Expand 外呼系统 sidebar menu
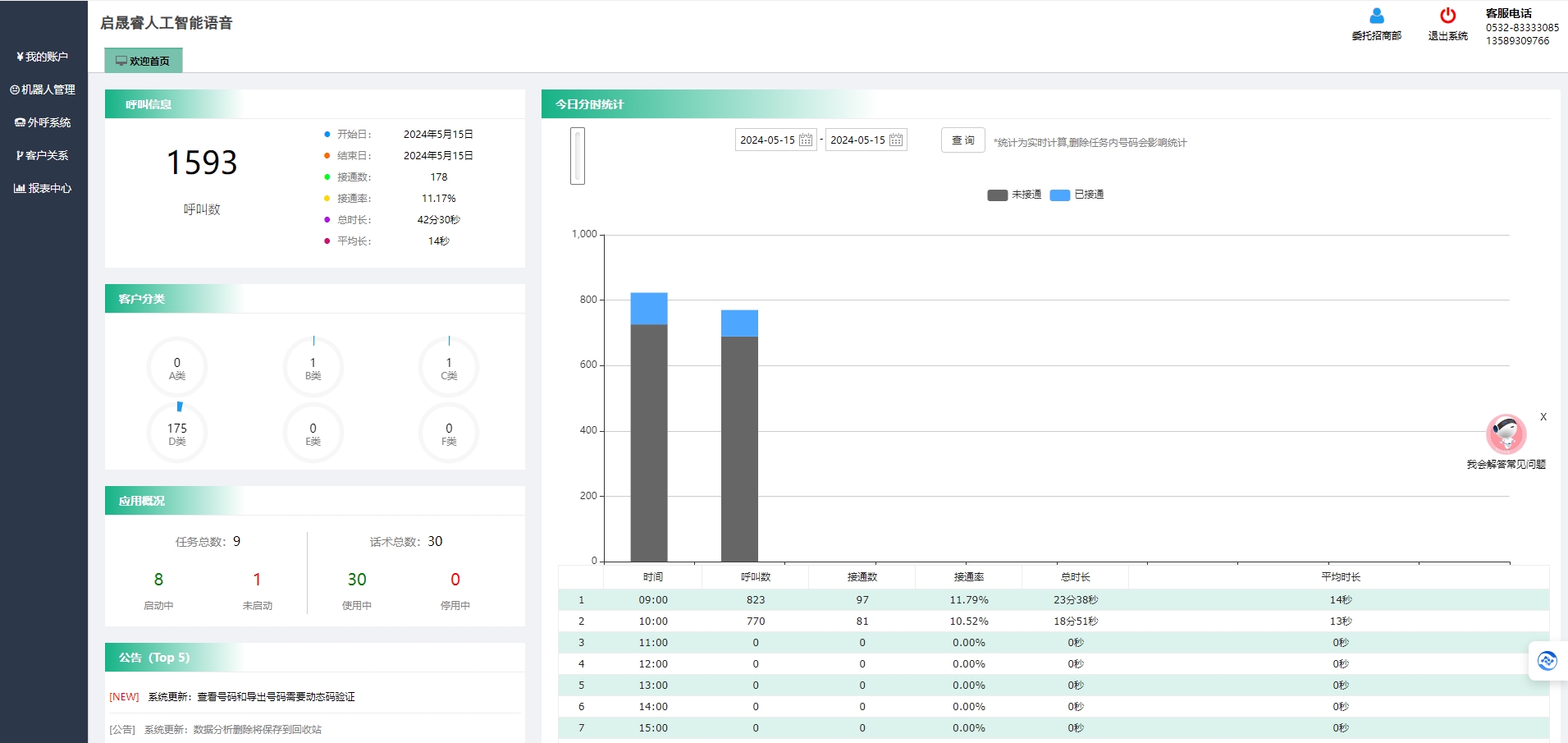 click(43, 122)
